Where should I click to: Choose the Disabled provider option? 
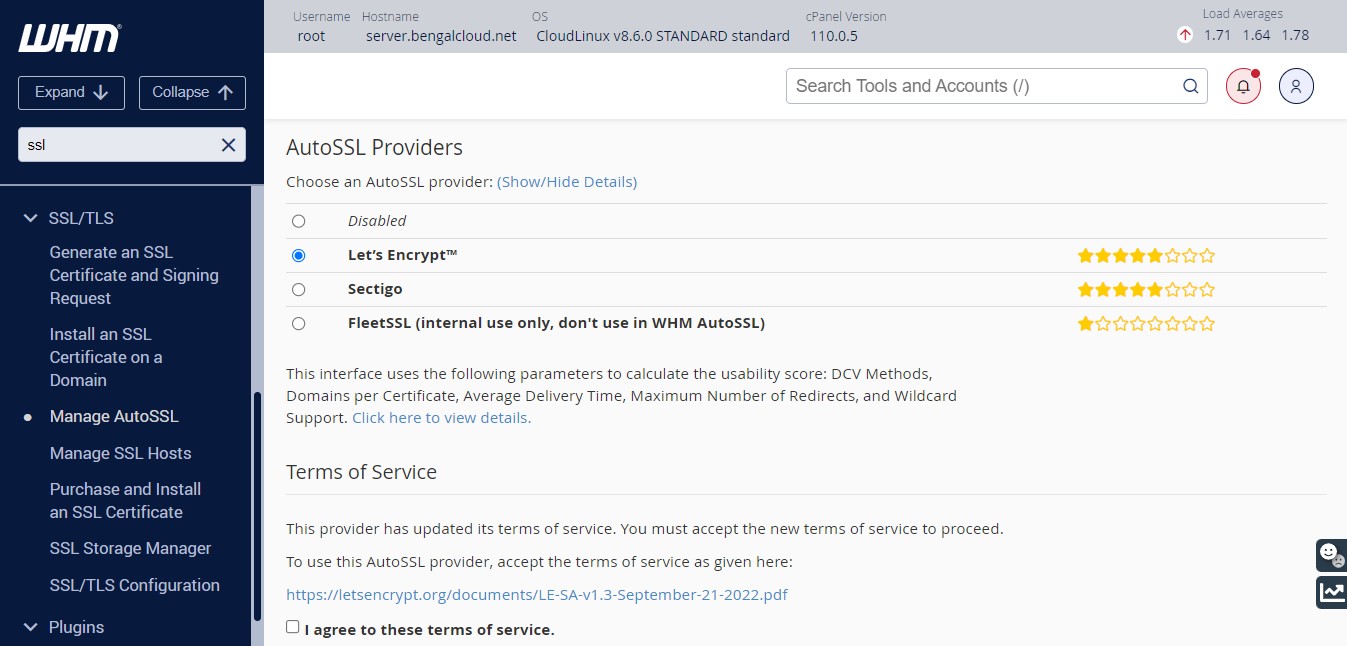297,221
